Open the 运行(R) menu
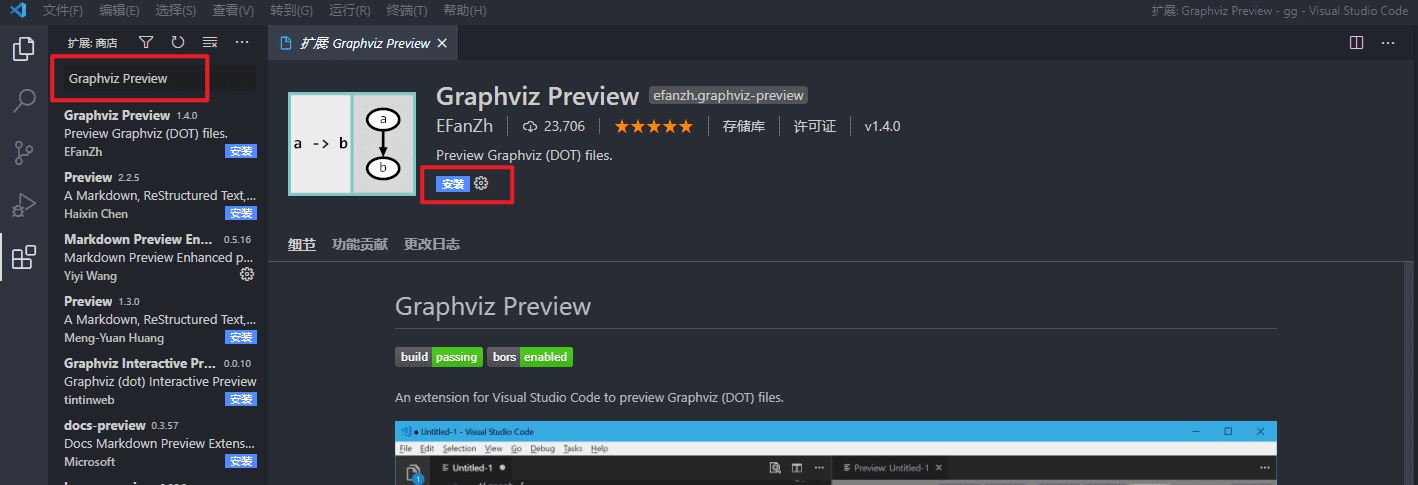This screenshot has width=1418, height=485. [x=349, y=11]
